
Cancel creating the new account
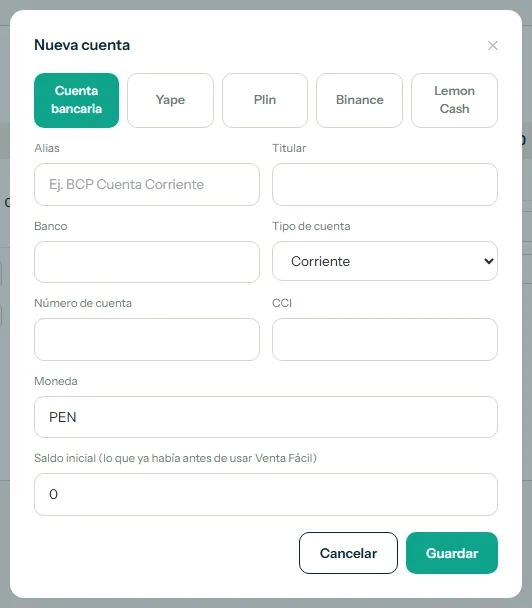pyautogui.click(x=348, y=553)
